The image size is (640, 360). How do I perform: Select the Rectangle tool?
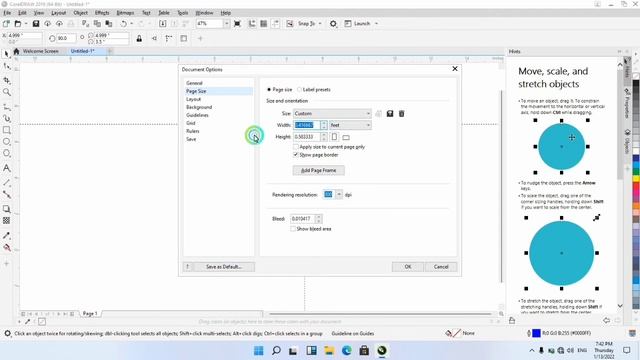point(7,130)
